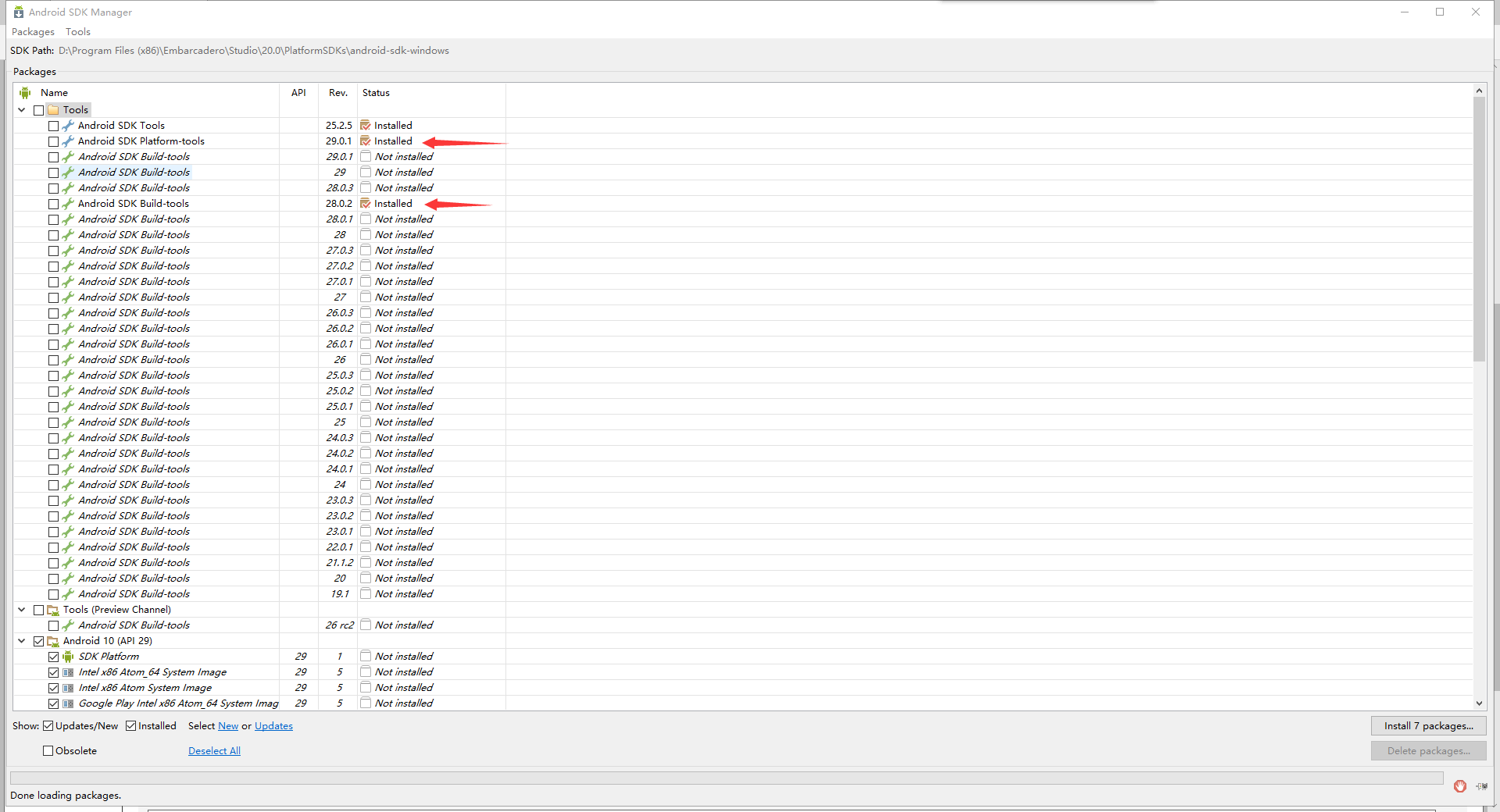1500x812 pixels.
Task: Collapse the Android 10 (API 29) group
Action: [x=22, y=641]
